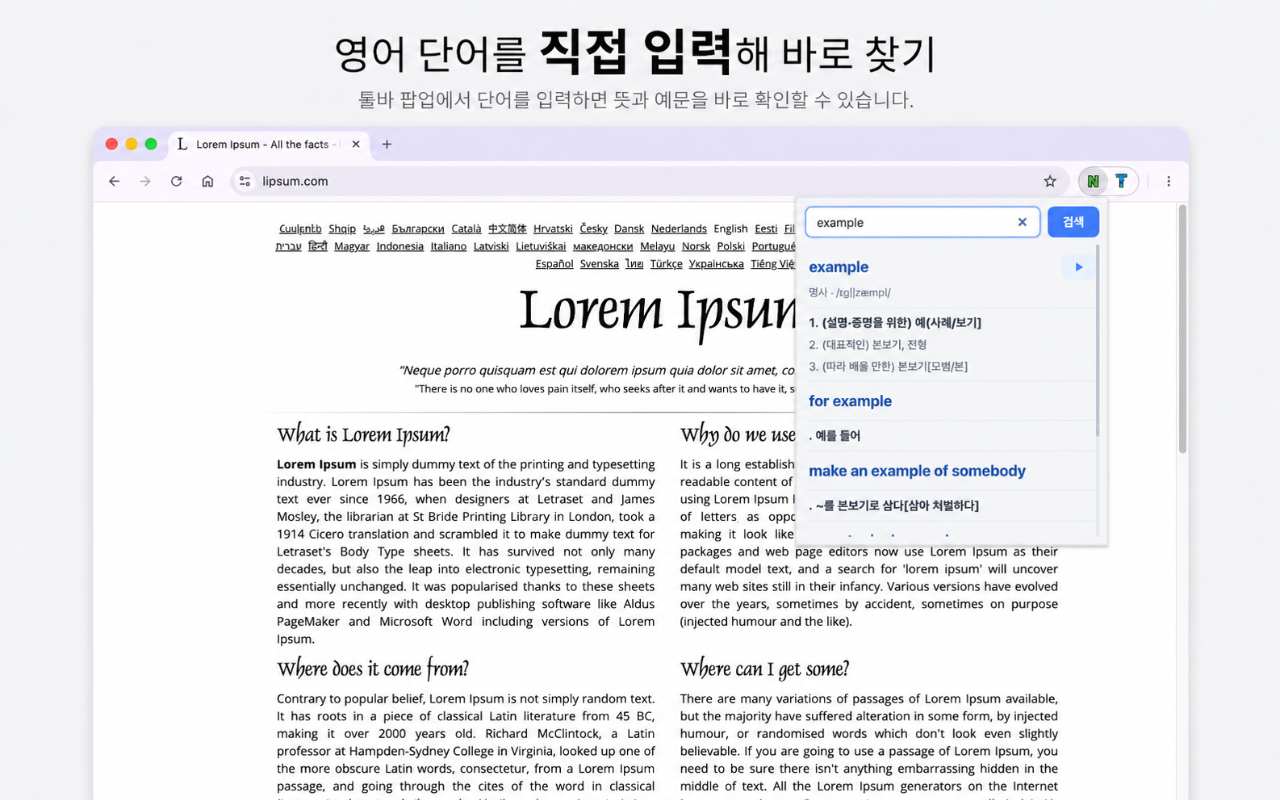1280x800 pixels.
Task: Switch language to Dansk
Action: click(x=629, y=229)
